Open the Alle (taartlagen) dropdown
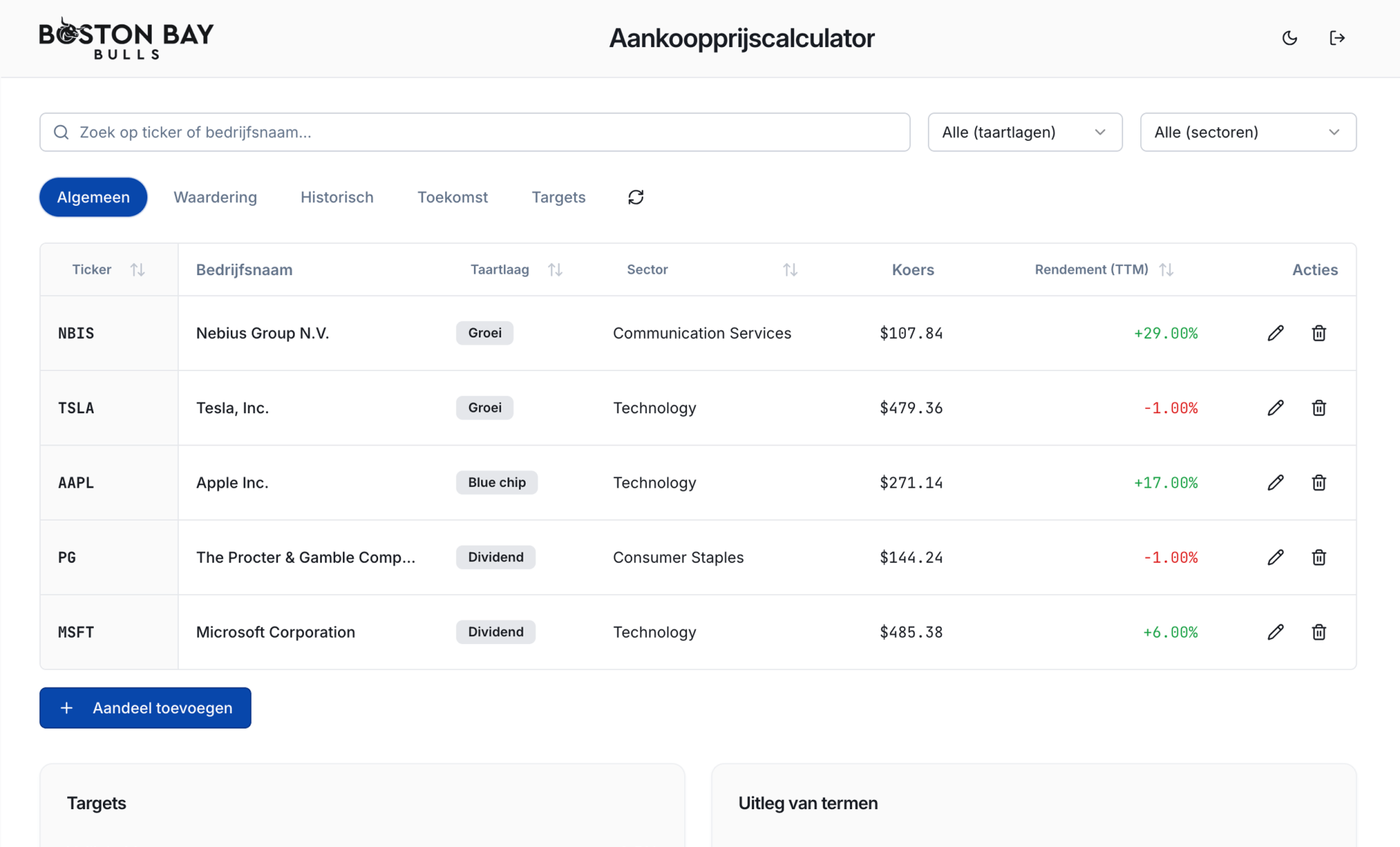 tap(1024, 132)
